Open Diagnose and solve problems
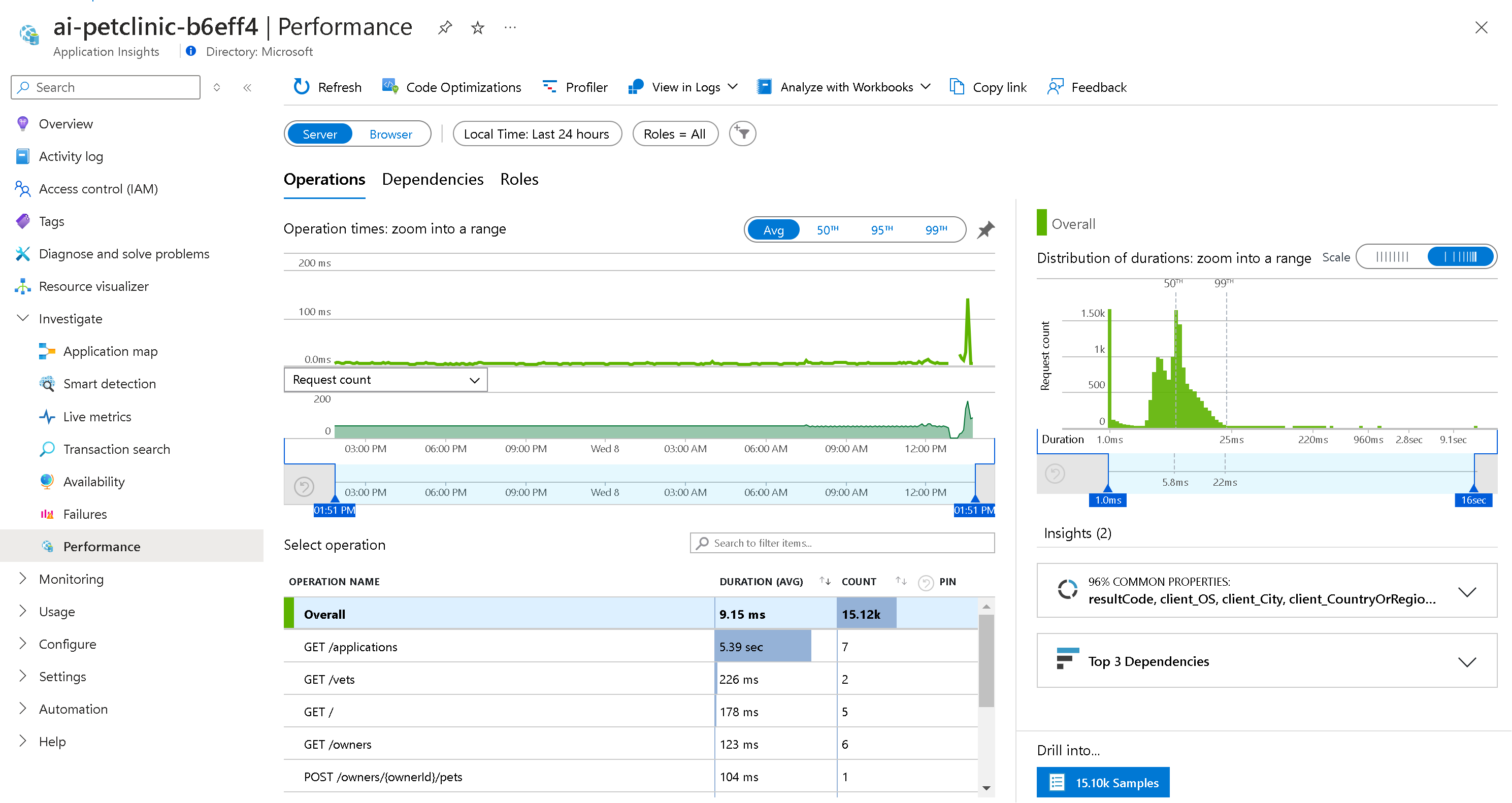 [x=124, y=254]
